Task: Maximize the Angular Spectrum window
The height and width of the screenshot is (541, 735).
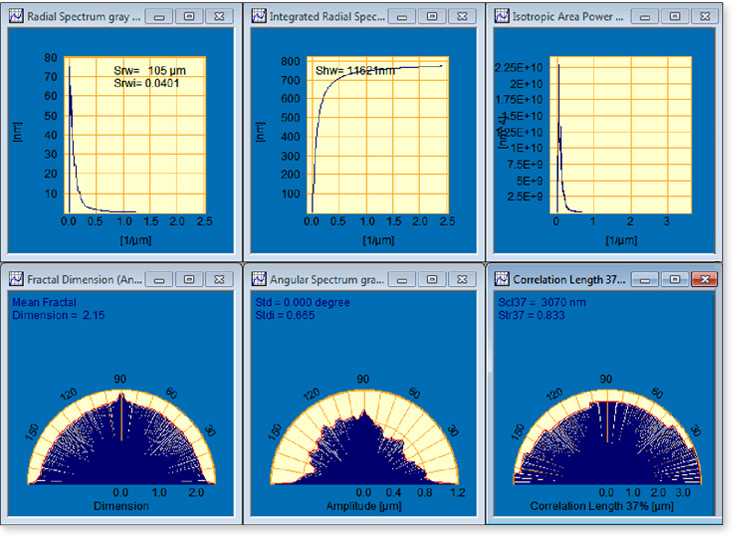Action: tap(432, 279)
